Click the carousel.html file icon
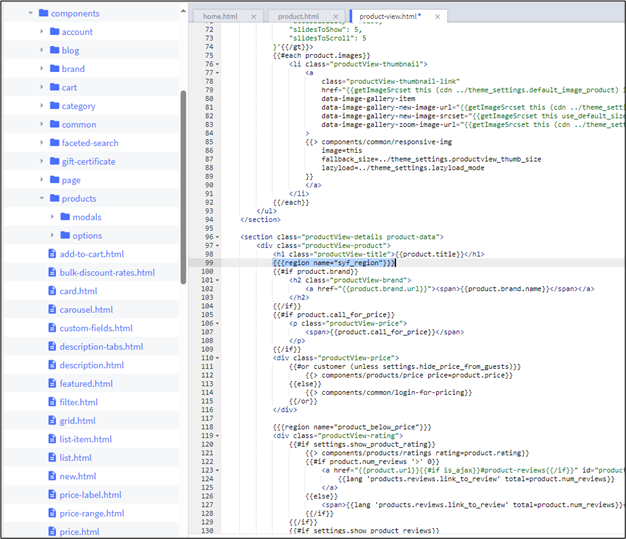This screenshot has height=539, width=626. (x=52, y=309)
